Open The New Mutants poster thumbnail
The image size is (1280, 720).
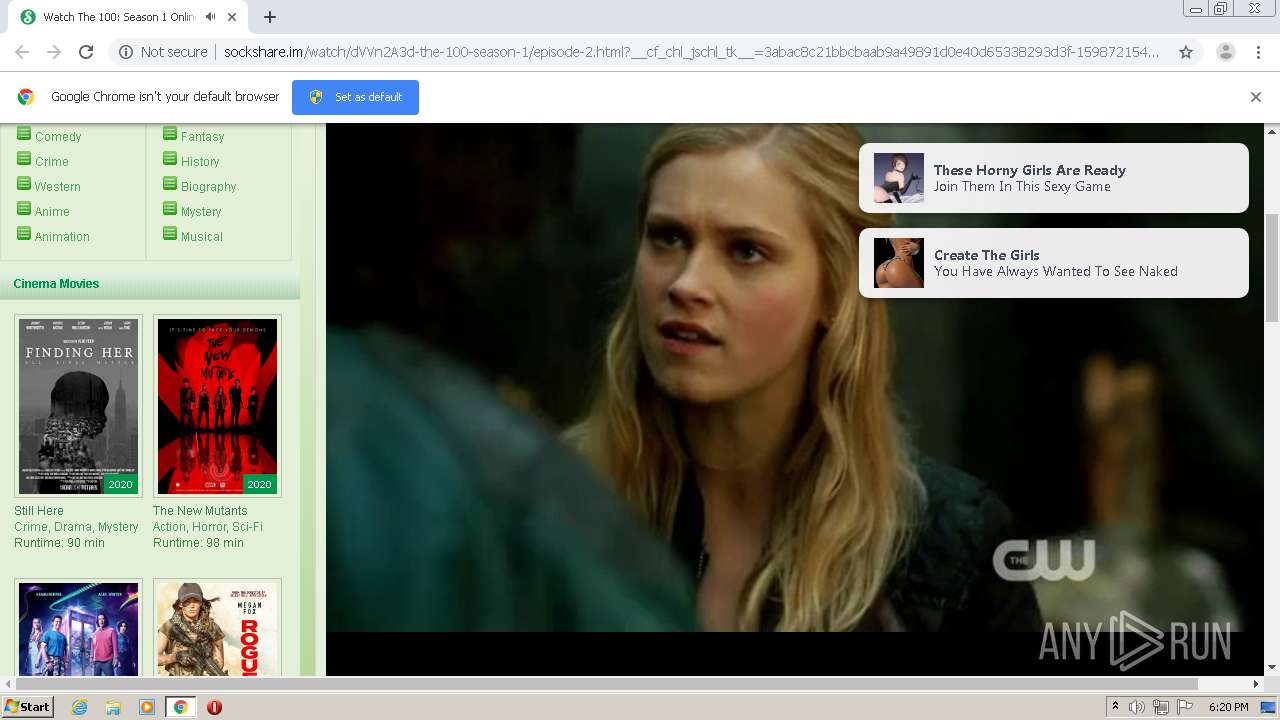click(217, 406)
